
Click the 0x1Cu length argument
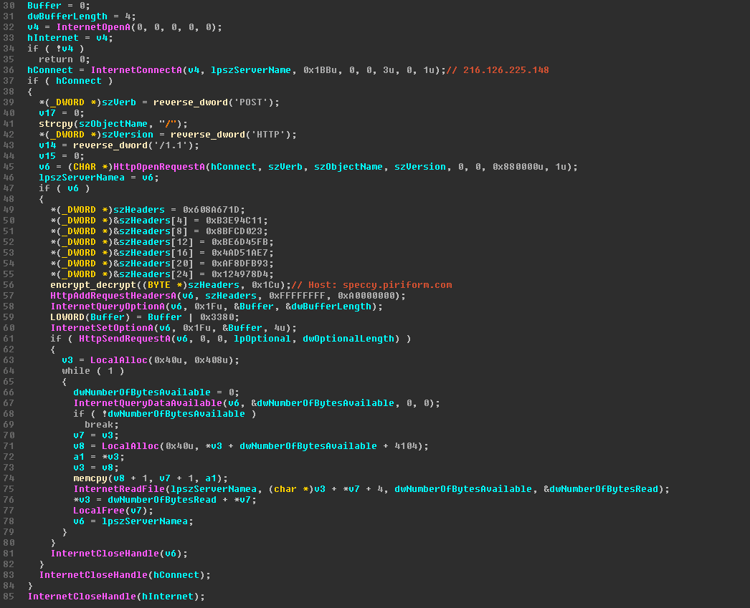click(x=268, y=285)
